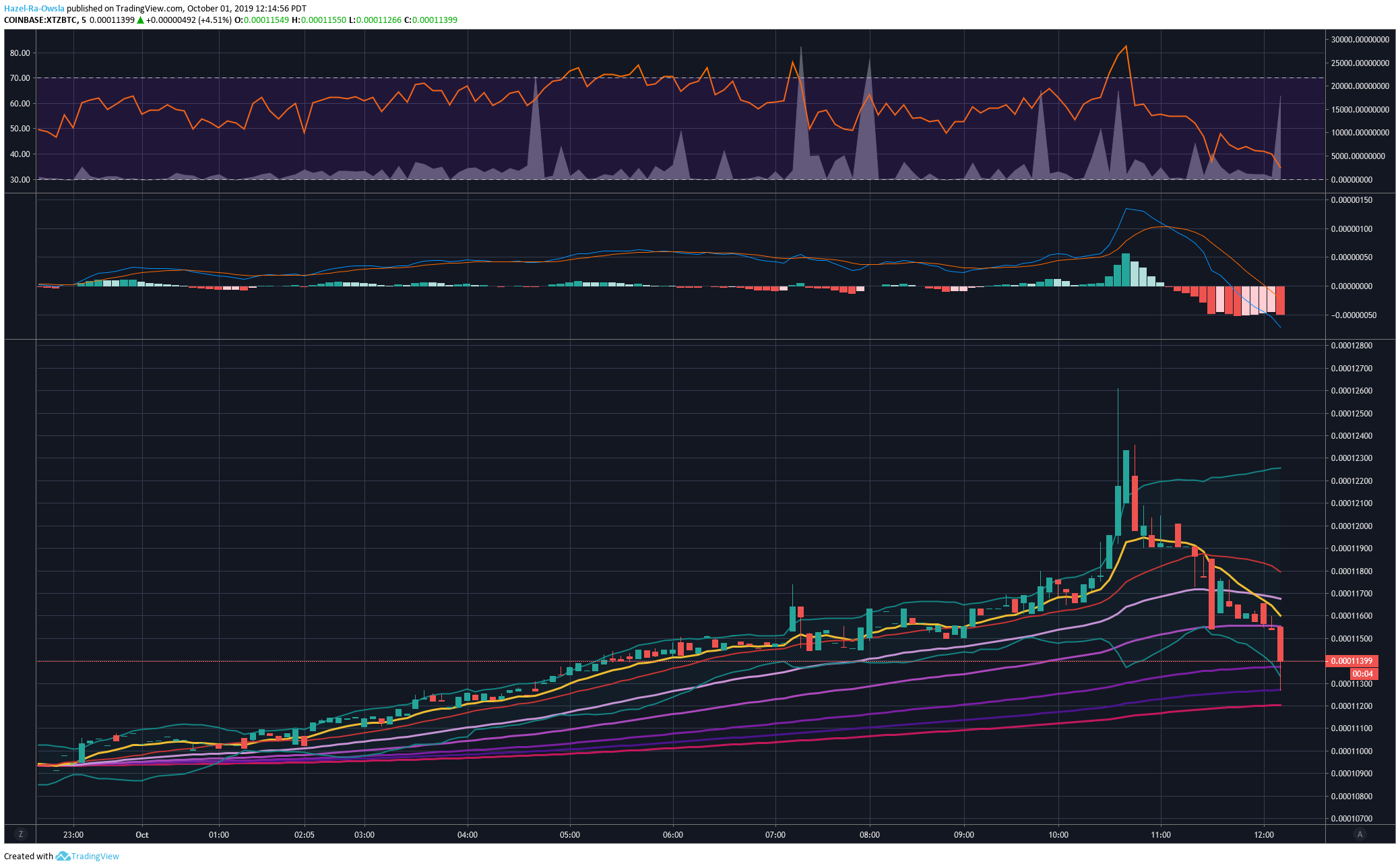Click the 12:00 time axis label
This screenshot has width=1400, height=868.
1264,835
